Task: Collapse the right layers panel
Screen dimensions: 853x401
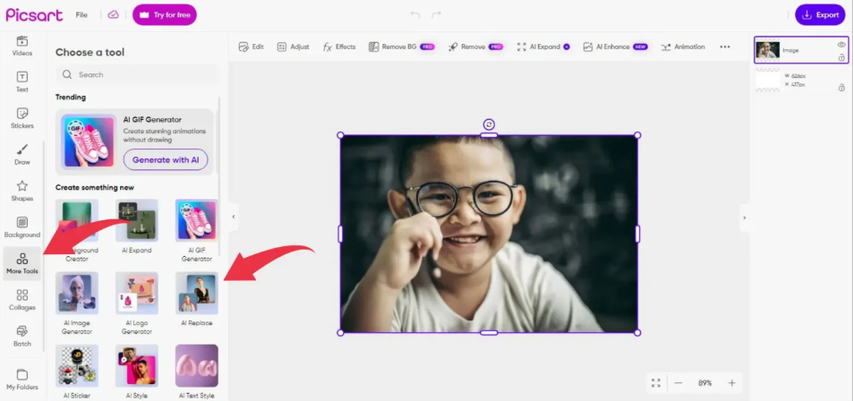Action: 744,218
